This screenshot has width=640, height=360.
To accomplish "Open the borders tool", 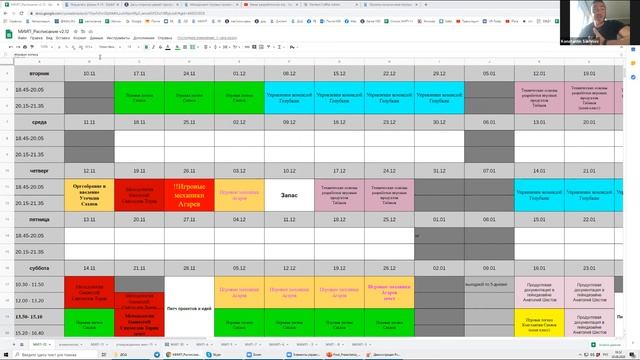I will point(185,47).
